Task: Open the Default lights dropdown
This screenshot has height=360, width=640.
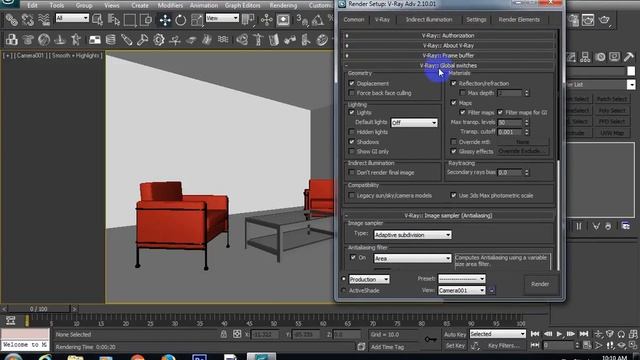Action: pyautogui.click(x=414, y=122)
